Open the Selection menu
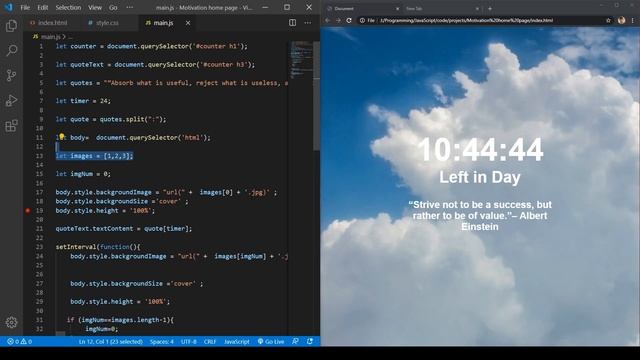The height and width of the screenshot is (360, 640). pyautogui.click(x=68, y=7)
